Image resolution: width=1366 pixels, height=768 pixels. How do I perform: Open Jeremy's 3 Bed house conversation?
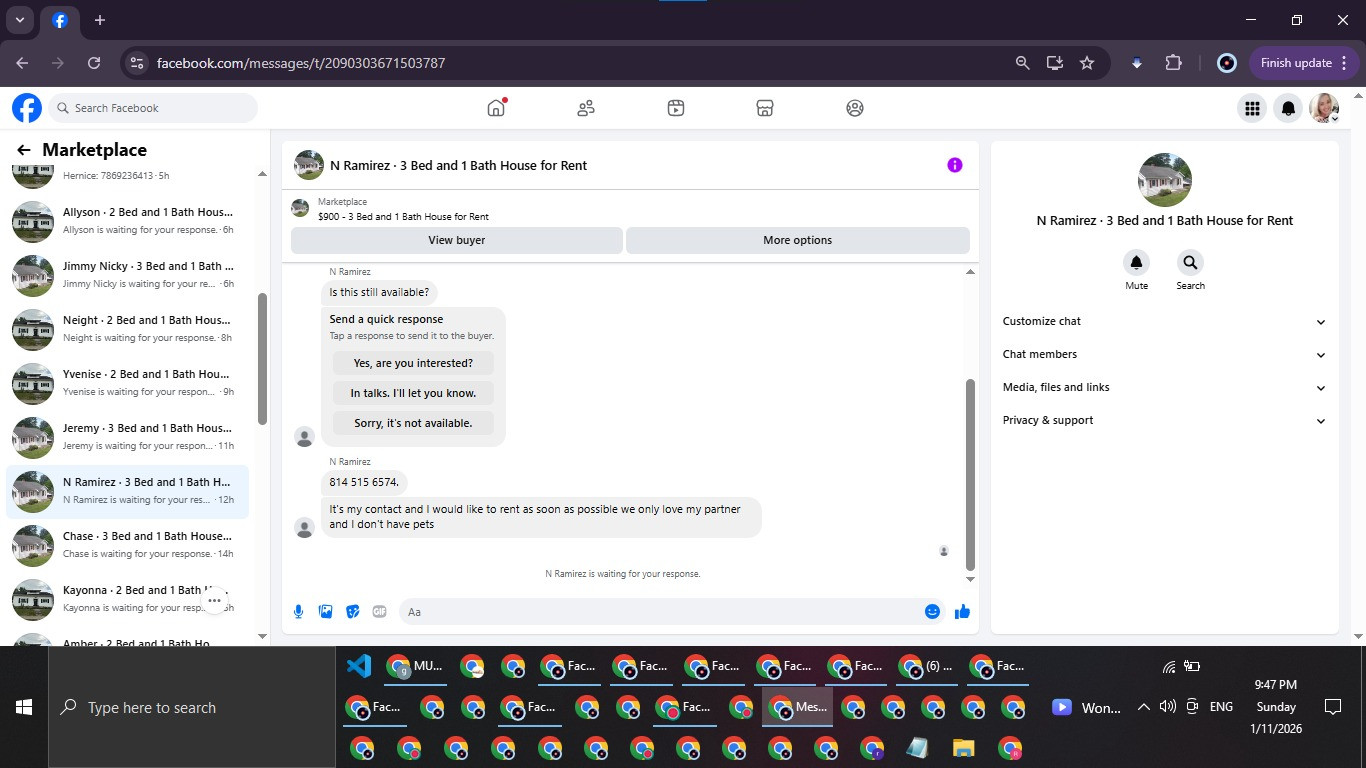(128, 437)
